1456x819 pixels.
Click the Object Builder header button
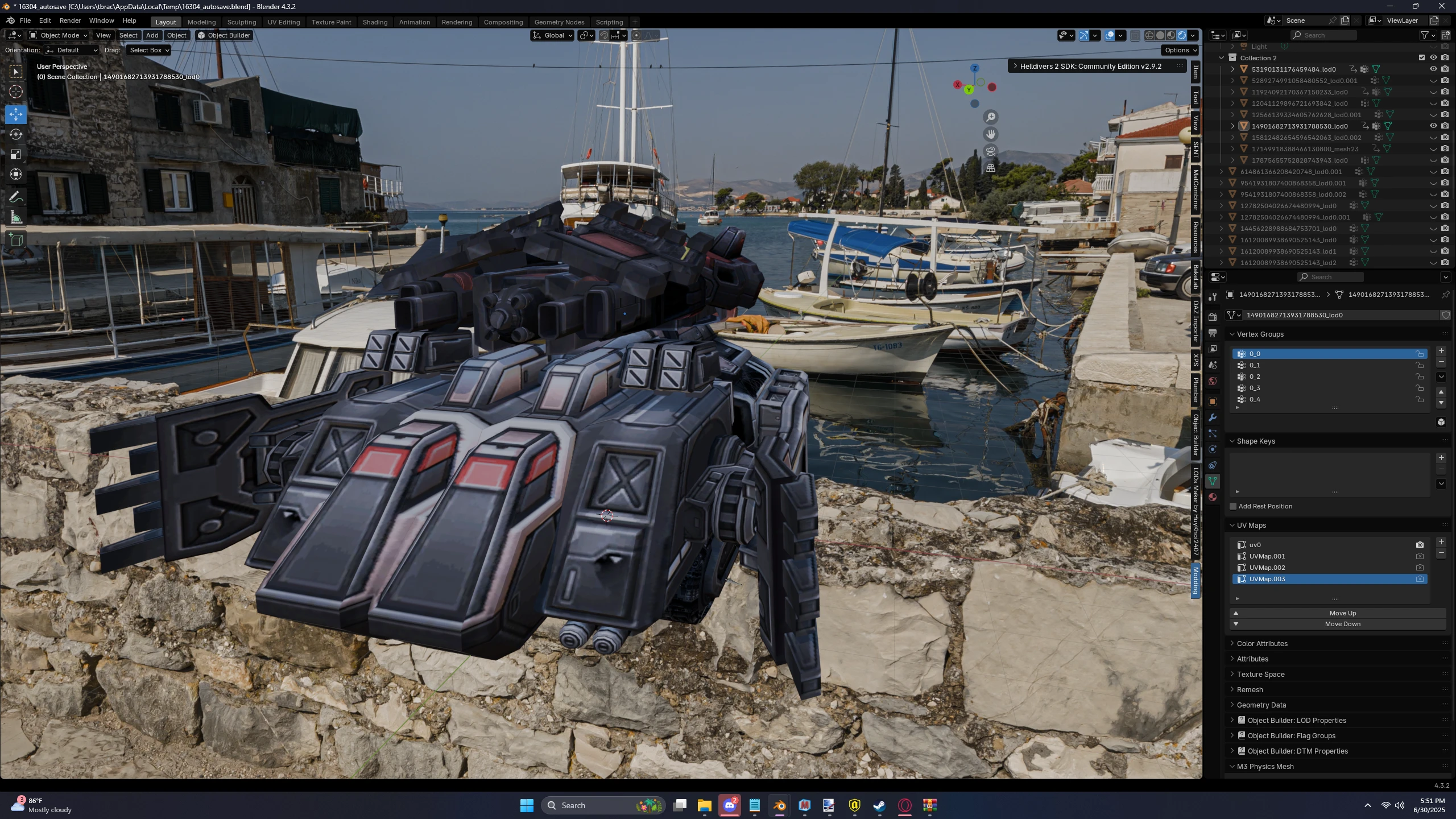point(224,35)
